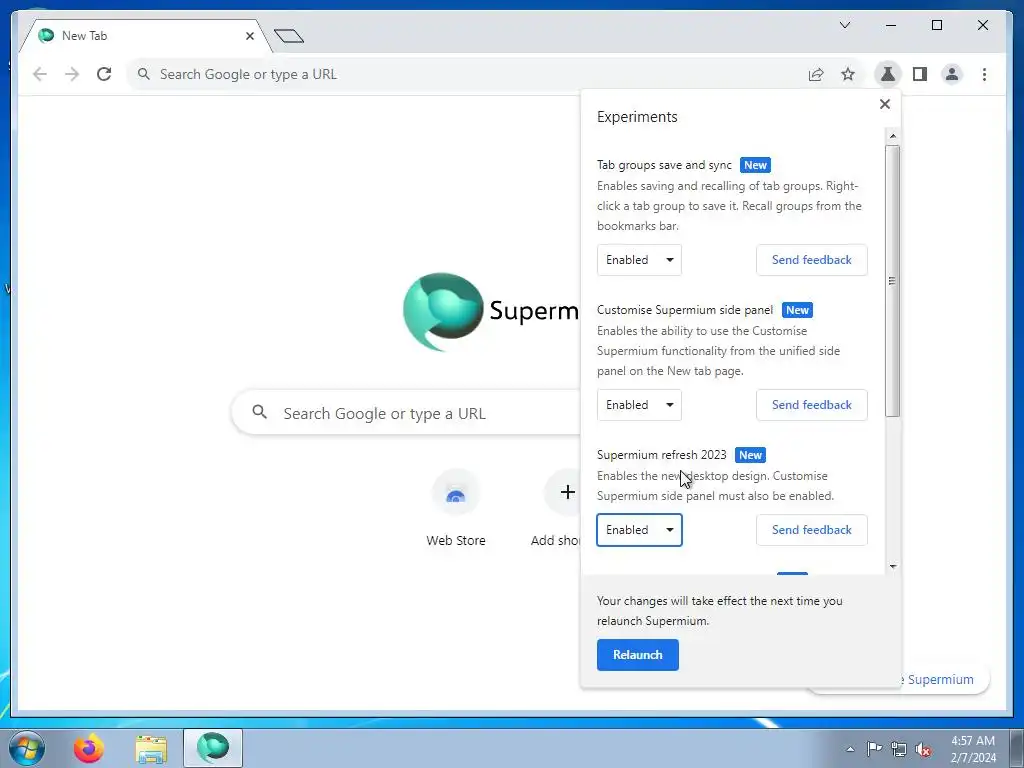Click the Supermium logo on the page
Image resolution: width=1024 pixels, height=768 pixels.
pos(443,311)
